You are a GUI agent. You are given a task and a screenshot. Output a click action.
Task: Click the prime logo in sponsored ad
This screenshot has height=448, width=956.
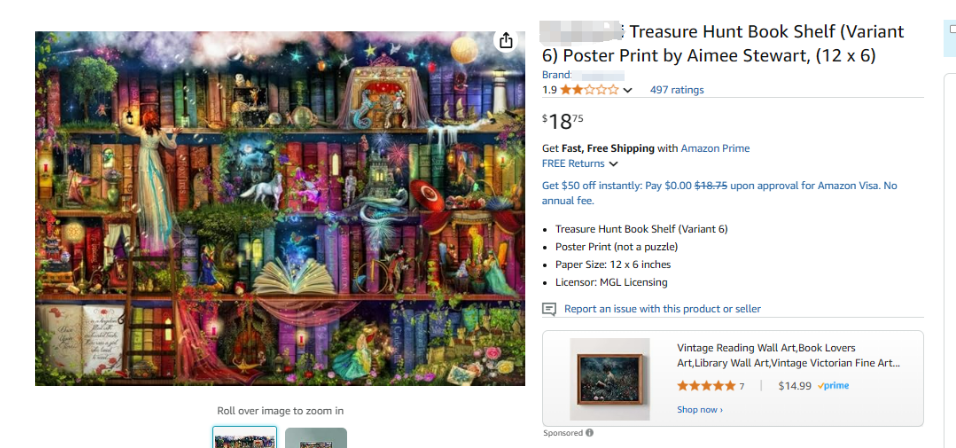pyautogui.click(x=833, y=386)
